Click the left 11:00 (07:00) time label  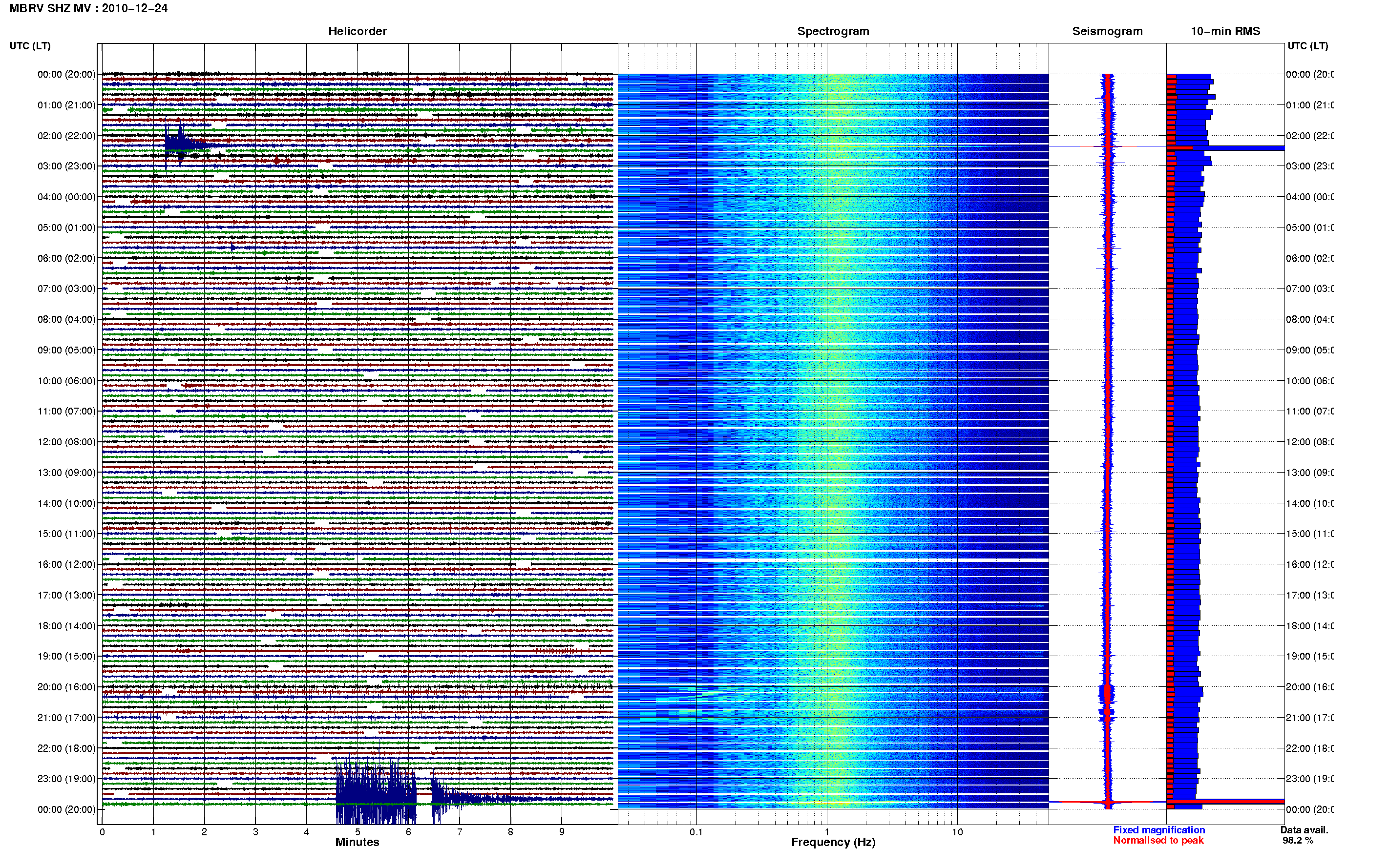tap(66, 411)
